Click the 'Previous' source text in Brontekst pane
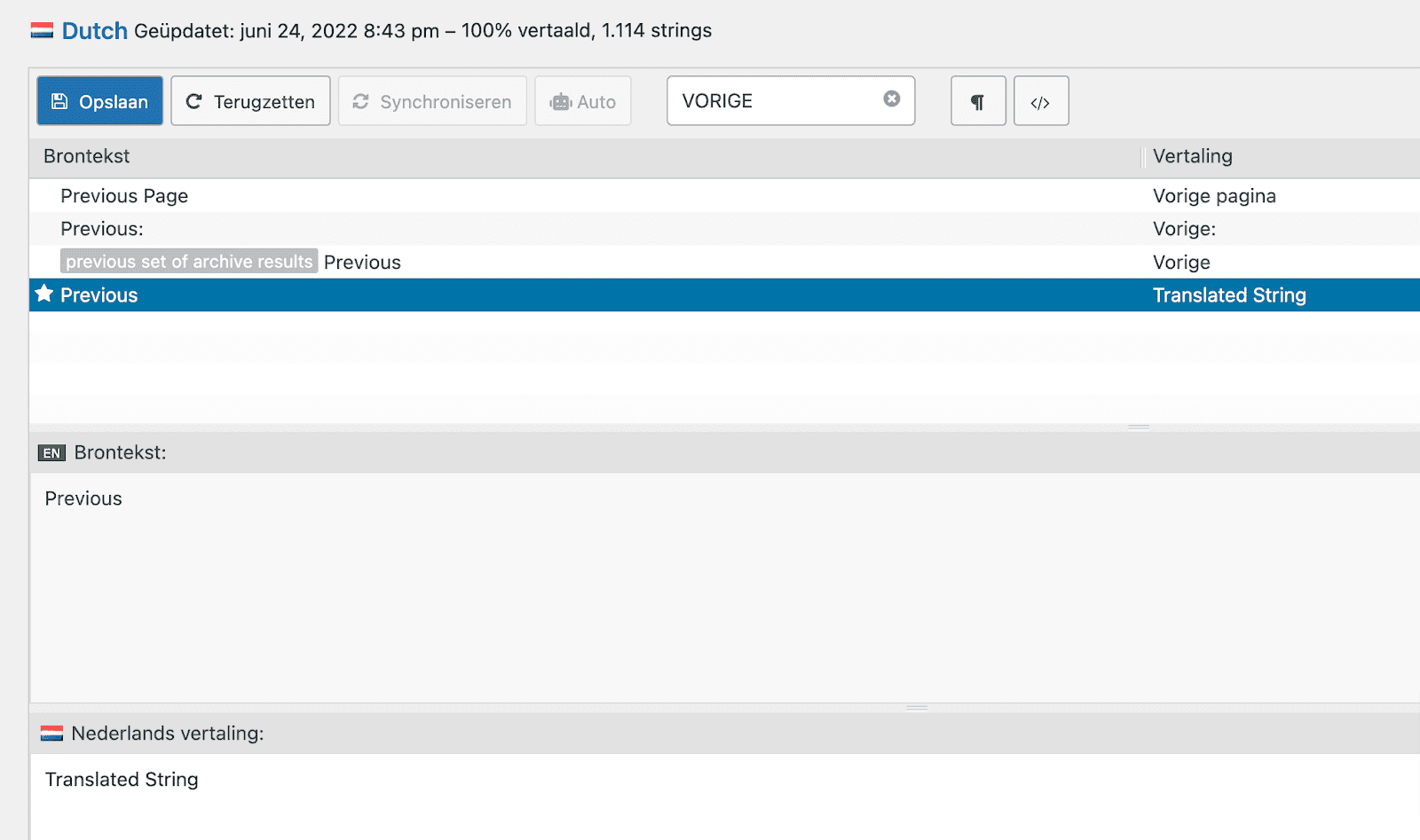 [x=83, y=499]
